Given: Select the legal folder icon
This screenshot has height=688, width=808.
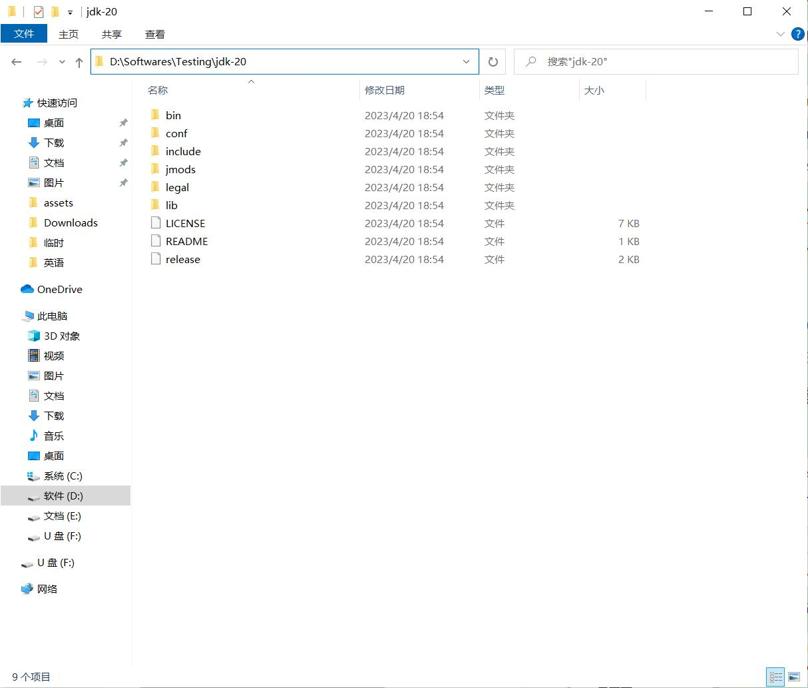Looking at the screenshot, I should click(x=155, y=187).
